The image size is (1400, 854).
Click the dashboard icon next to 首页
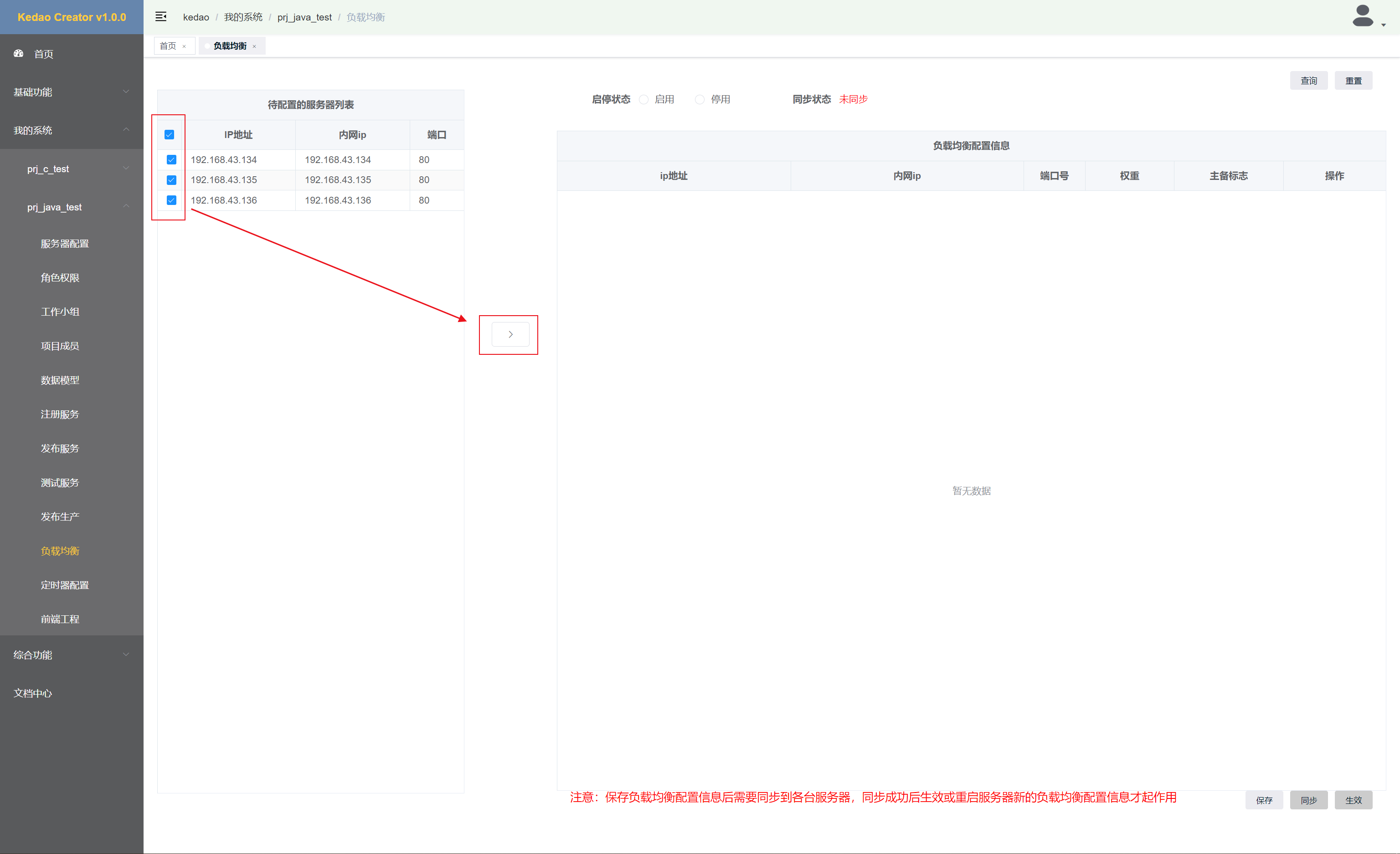(19, 53)
